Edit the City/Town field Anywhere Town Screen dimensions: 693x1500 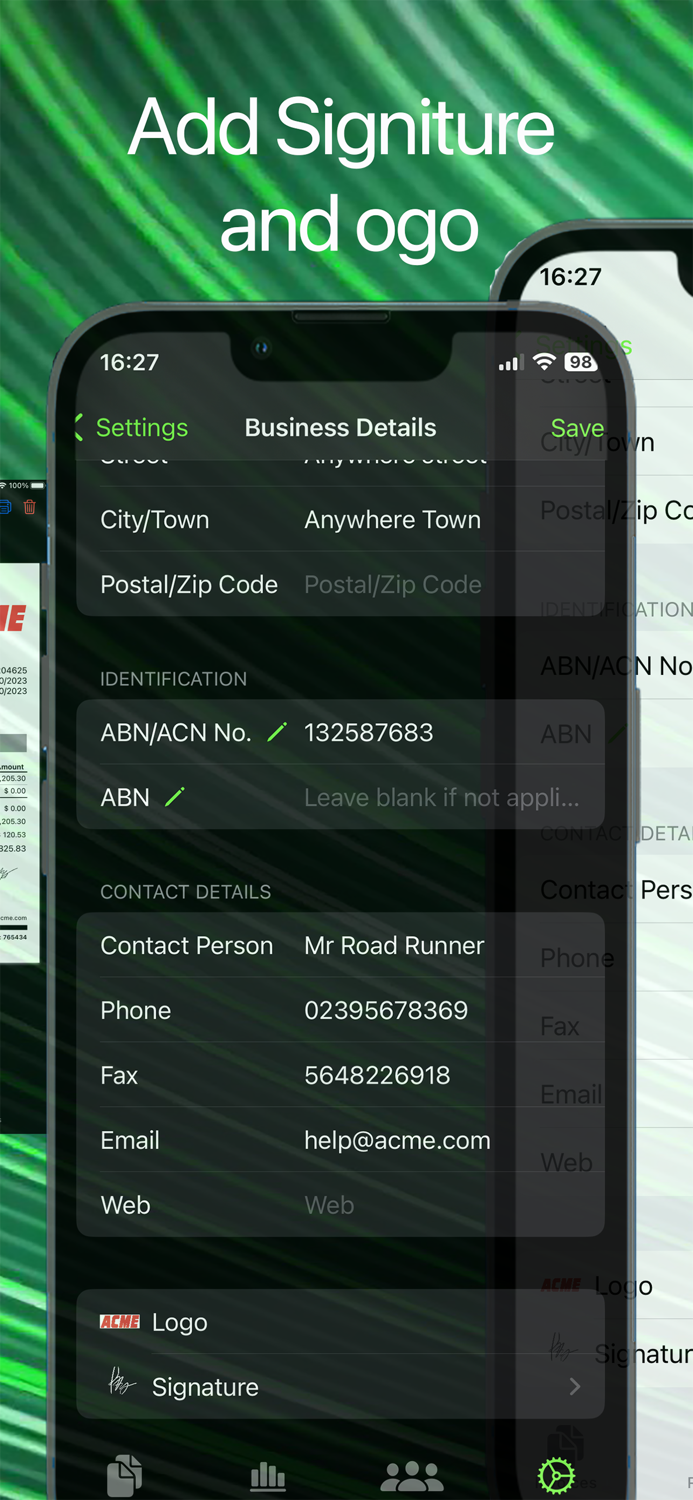pyautogui.click(x=392, y=520)
